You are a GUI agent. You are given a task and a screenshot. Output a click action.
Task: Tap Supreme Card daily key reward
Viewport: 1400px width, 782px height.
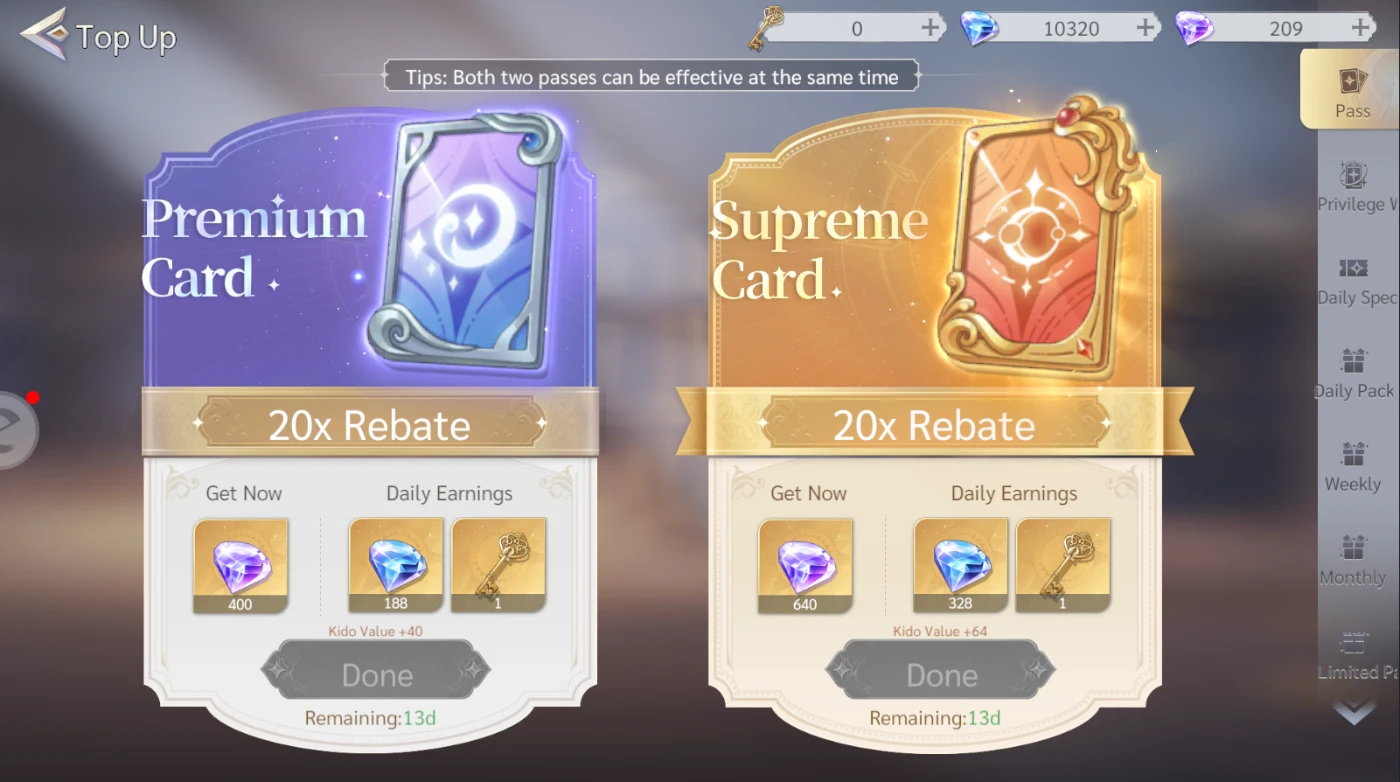(x=1063, y=566)
